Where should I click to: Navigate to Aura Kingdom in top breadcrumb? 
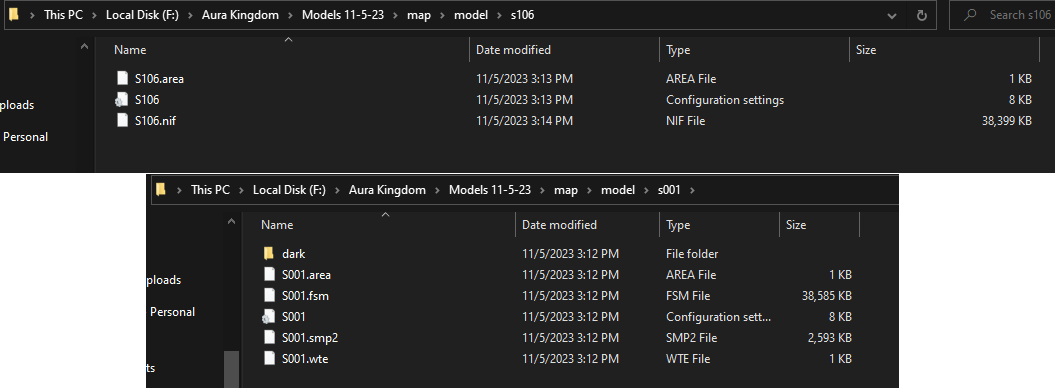240,15
